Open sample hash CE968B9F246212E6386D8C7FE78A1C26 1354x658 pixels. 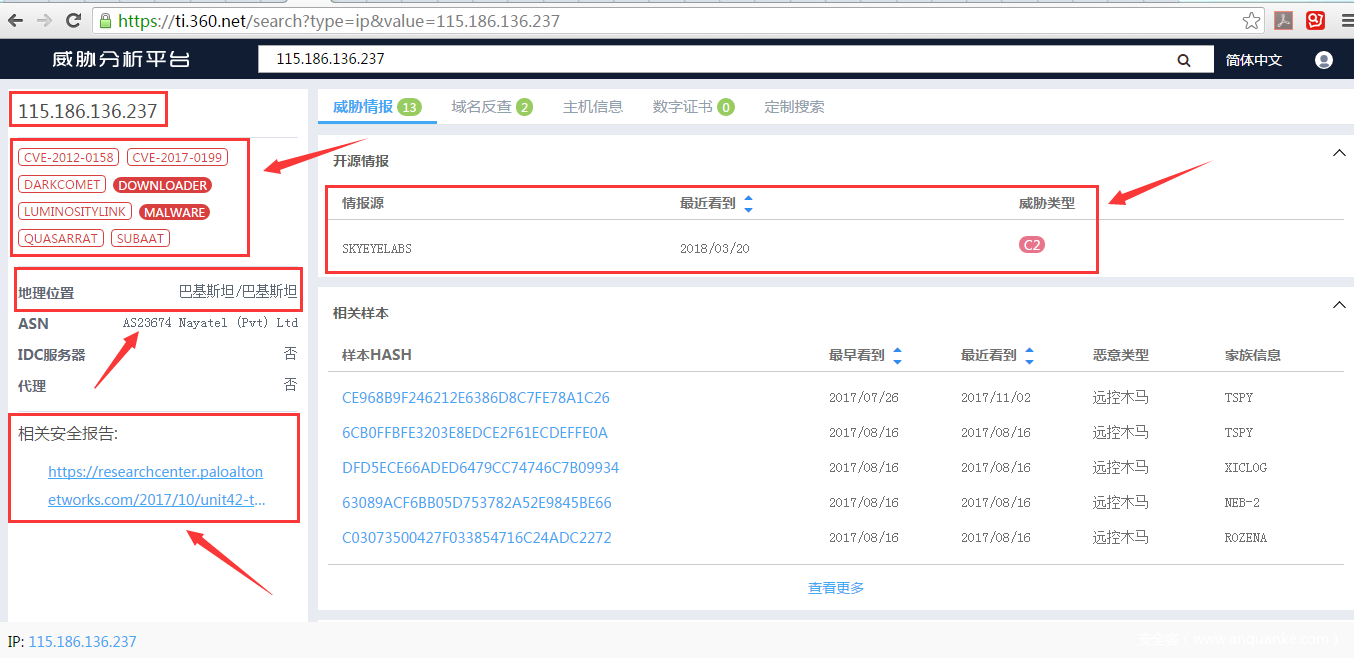coord(475,398)
